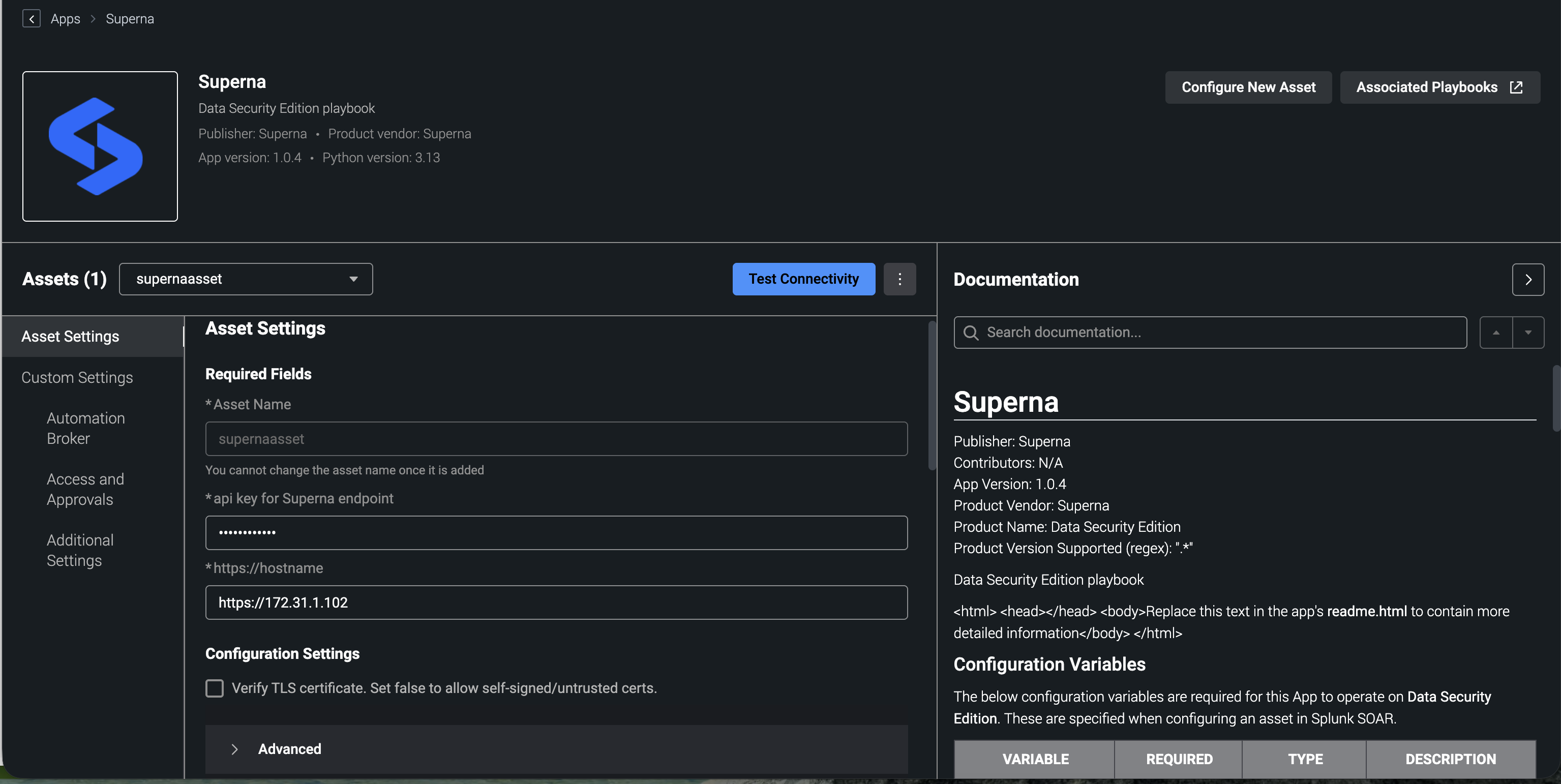
Task: Click the Configure New Asset button
Action: click(1248, 87)
